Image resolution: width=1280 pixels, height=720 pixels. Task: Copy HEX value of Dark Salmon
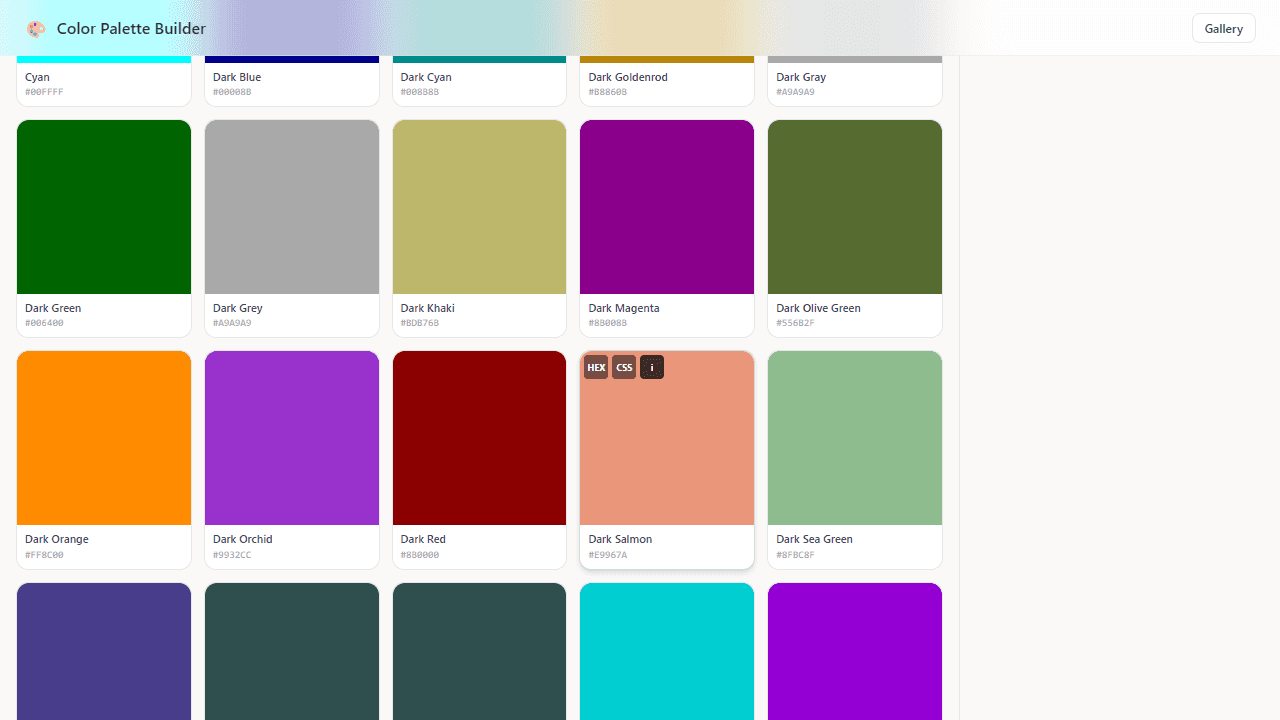596,367
